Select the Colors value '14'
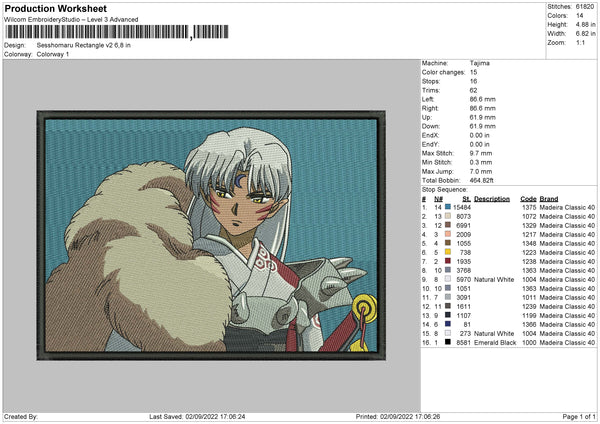The image size is (600, 424). (x=580, y=16)
